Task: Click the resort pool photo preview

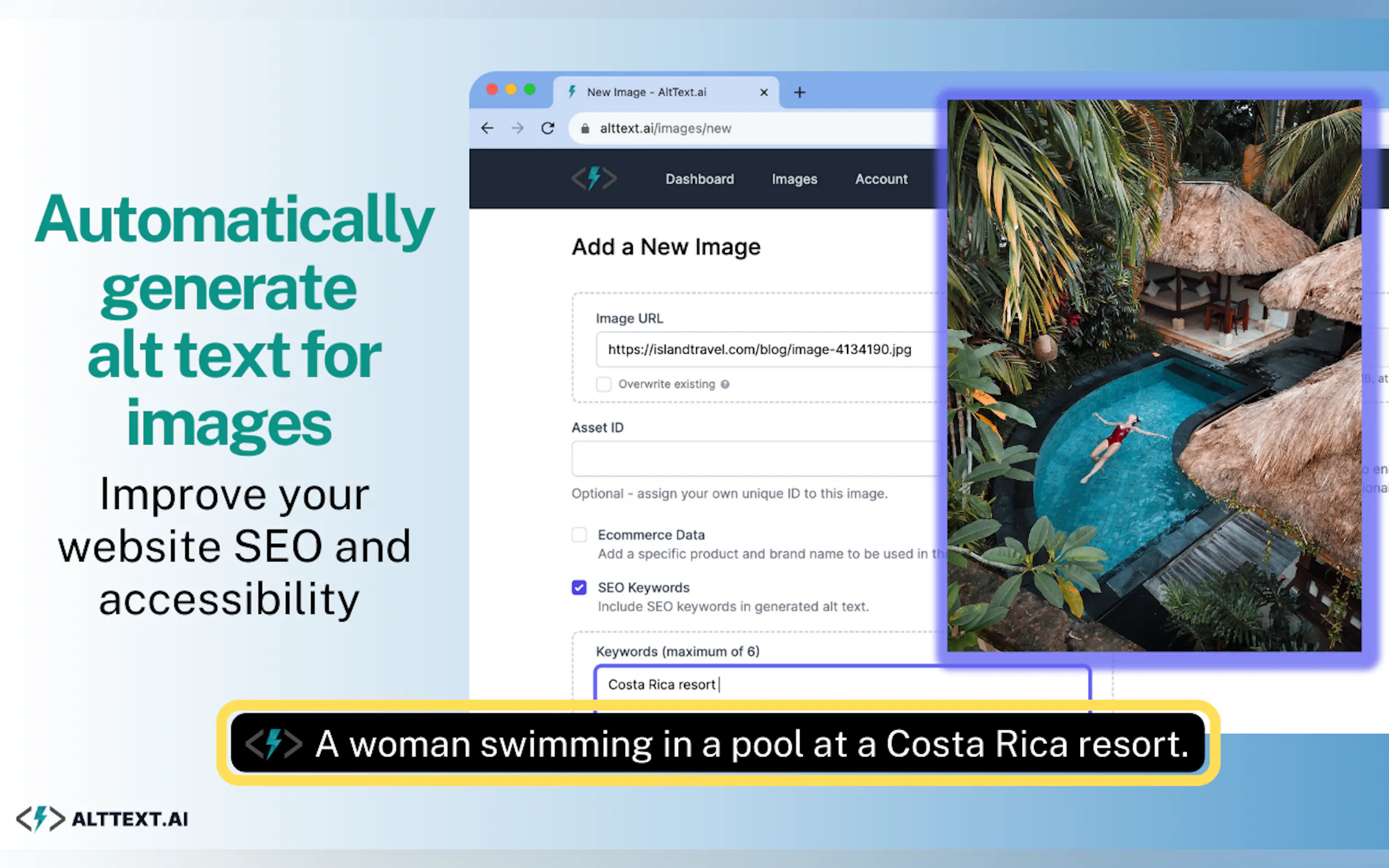Action: 1154,376
